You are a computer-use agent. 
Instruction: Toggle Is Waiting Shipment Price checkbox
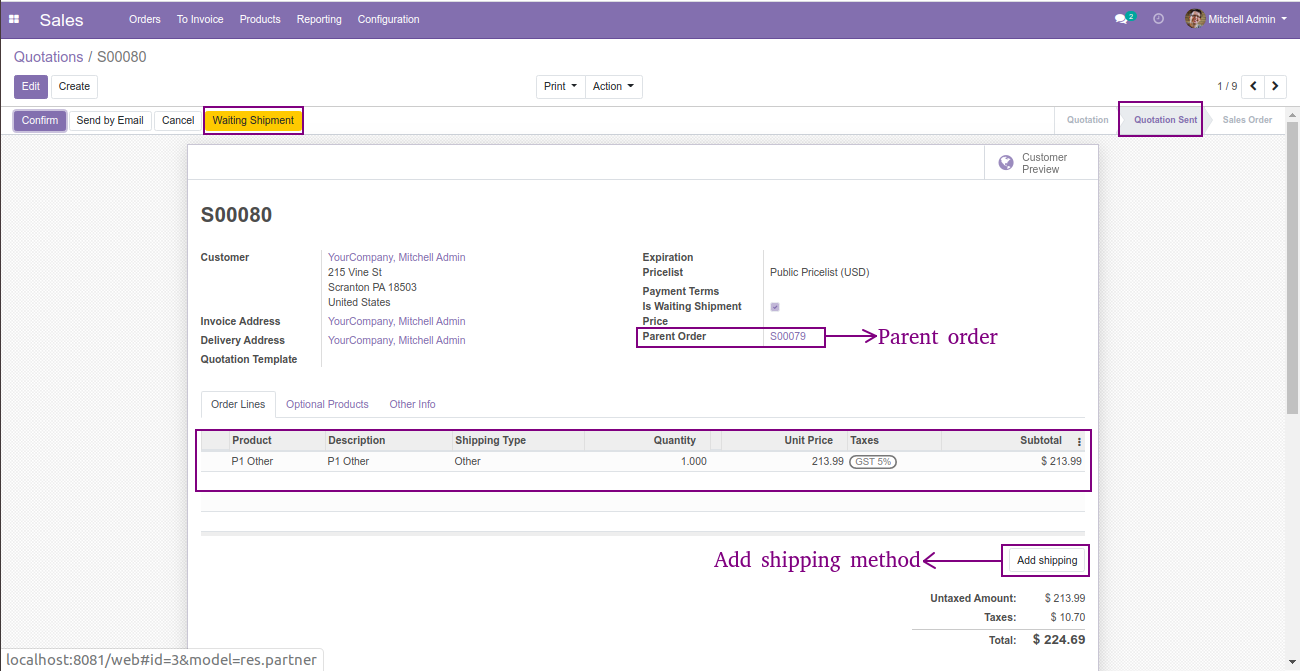coord(775,307)
